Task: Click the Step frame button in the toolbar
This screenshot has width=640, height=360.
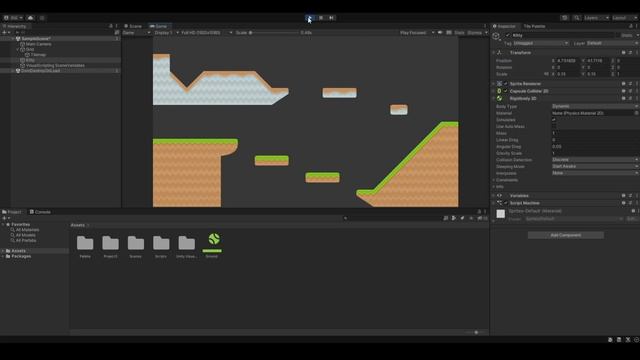Action: click(x=331, y=18)
